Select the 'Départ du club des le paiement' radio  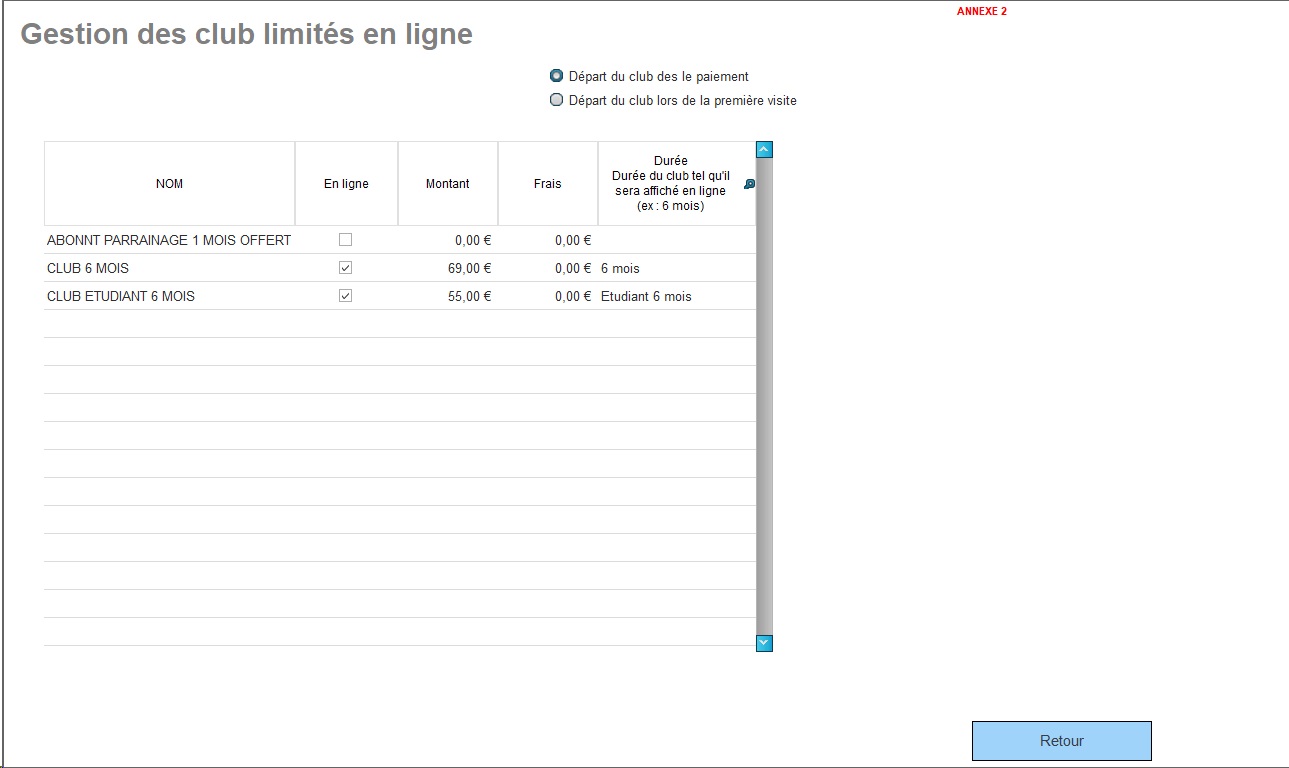(556, 75)
